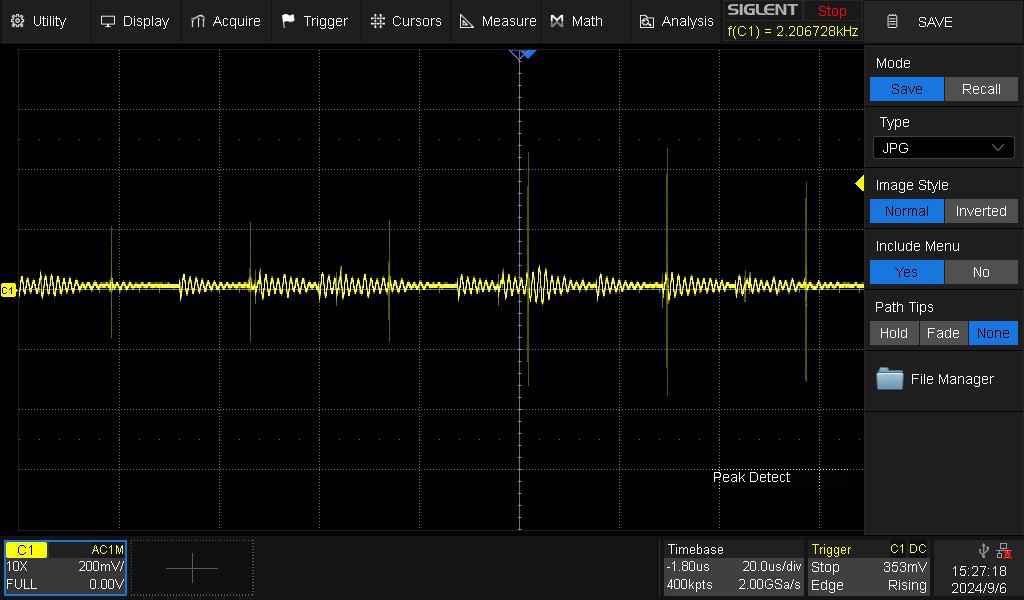1024x600 pixels.
Task: Click the Trigger flag icon
Action: pyautogui.click(x=288, y=21)
